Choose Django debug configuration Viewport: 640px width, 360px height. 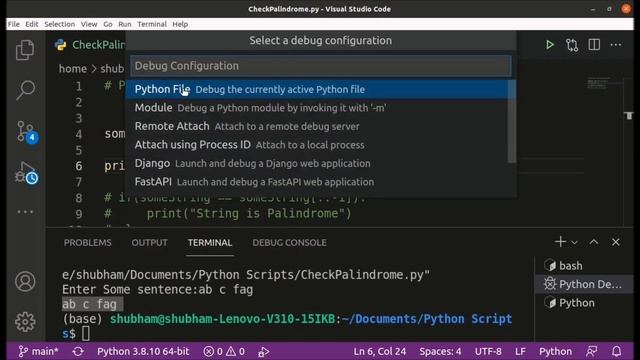321,163
